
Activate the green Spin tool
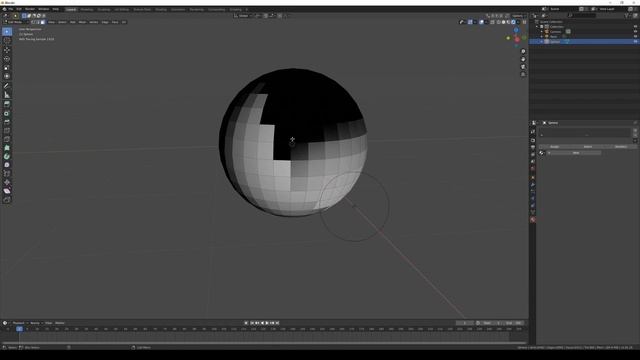click(x=7, y=156)
